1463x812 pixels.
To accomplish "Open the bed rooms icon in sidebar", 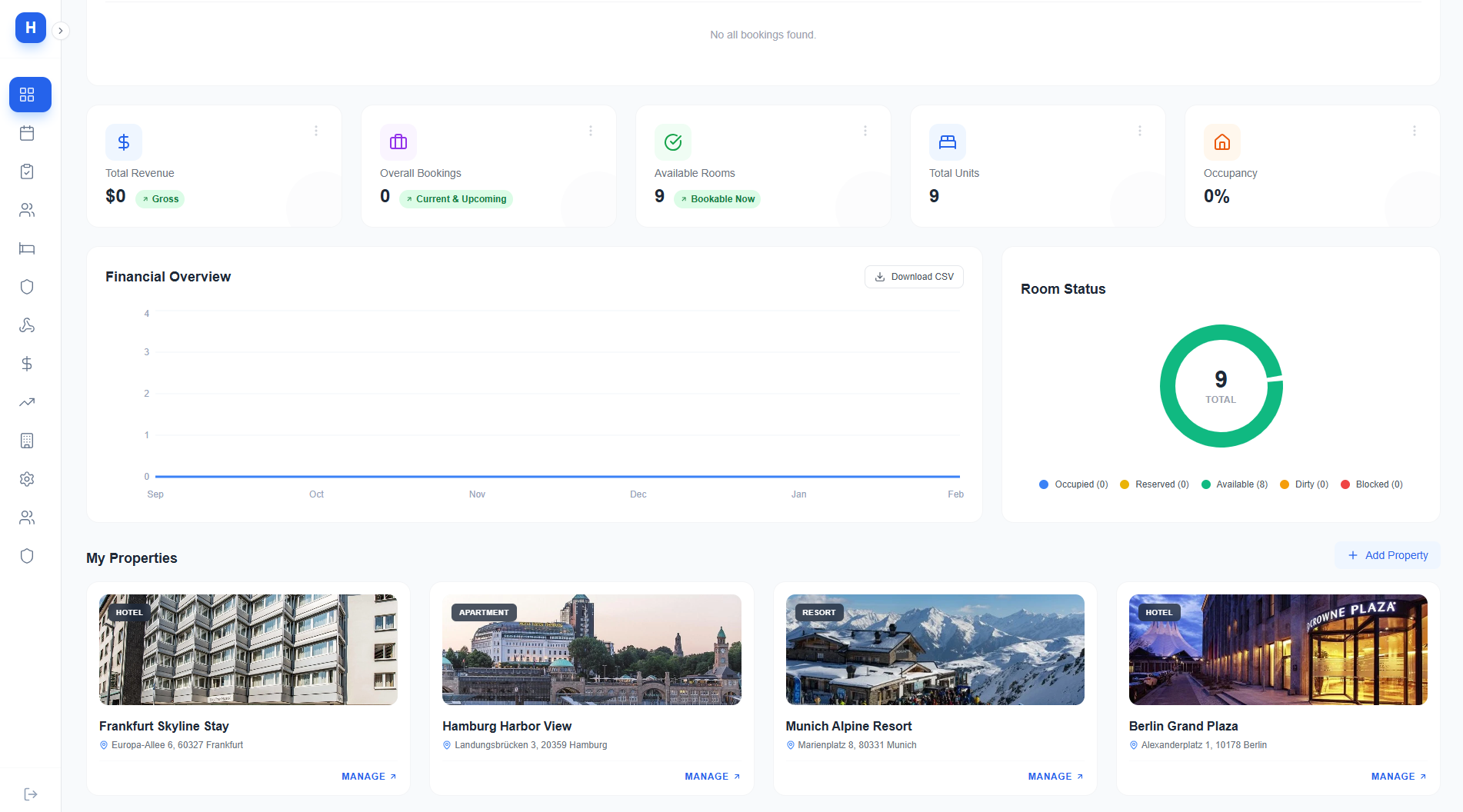I will point(27,248).
